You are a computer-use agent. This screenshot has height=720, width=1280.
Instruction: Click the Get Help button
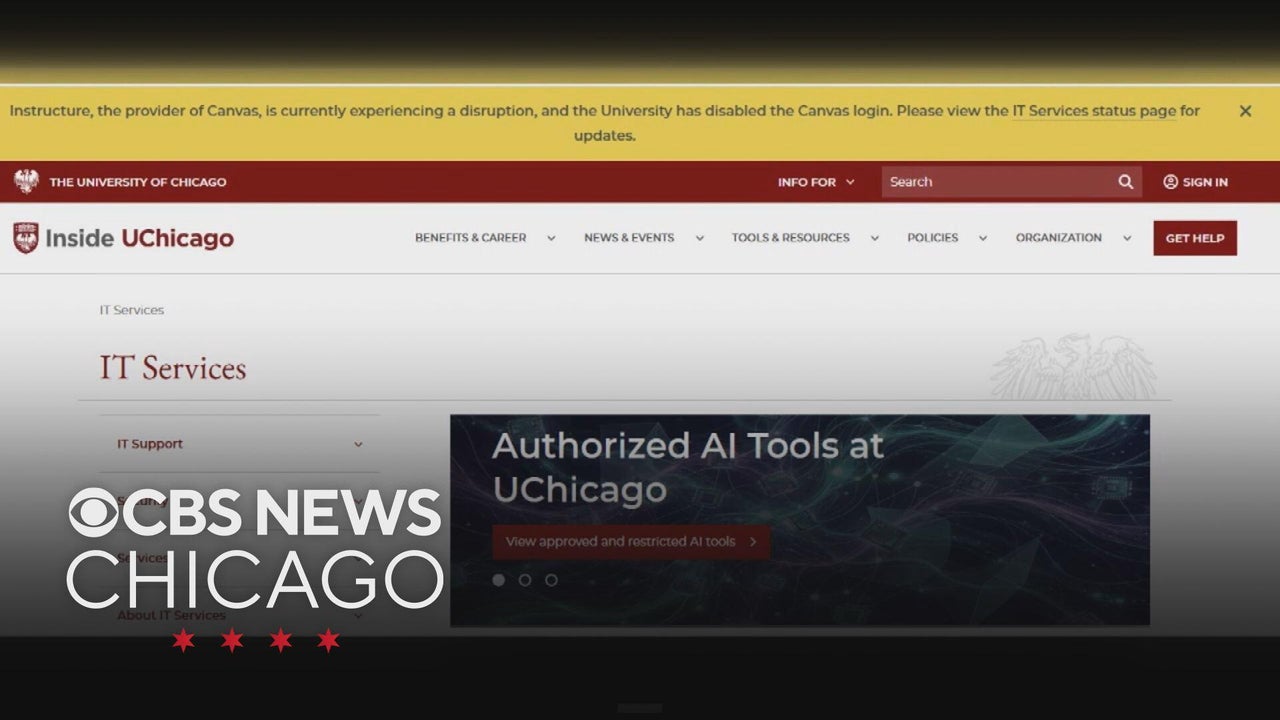pyautogui.click(x=1195, y=238)
